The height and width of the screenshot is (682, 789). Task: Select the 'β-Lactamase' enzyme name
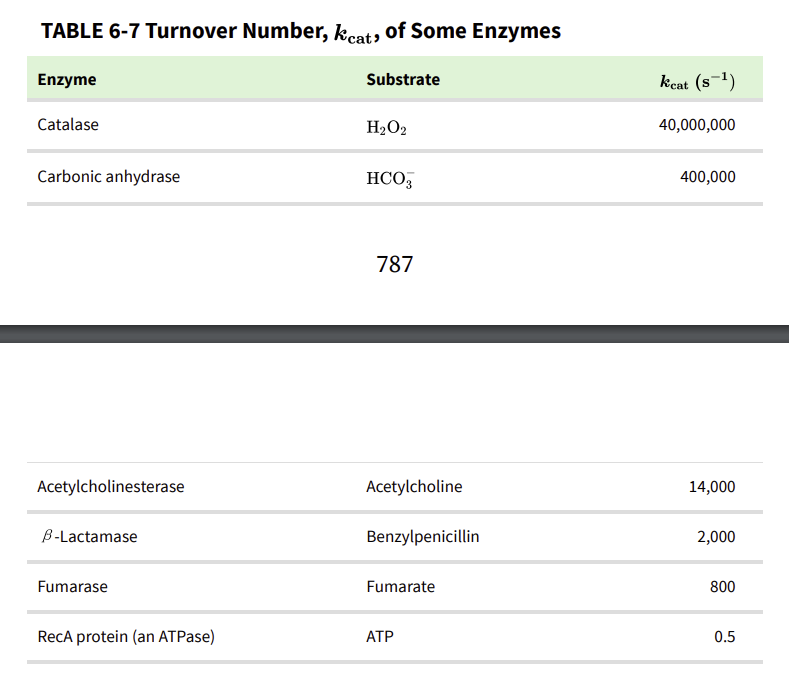(x=88, y=537)
